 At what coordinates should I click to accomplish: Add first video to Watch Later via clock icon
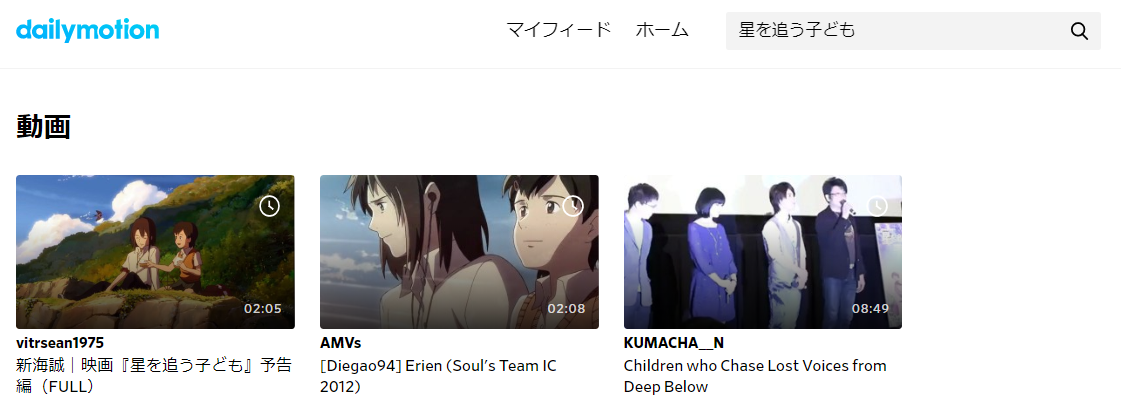pos(269,206)
